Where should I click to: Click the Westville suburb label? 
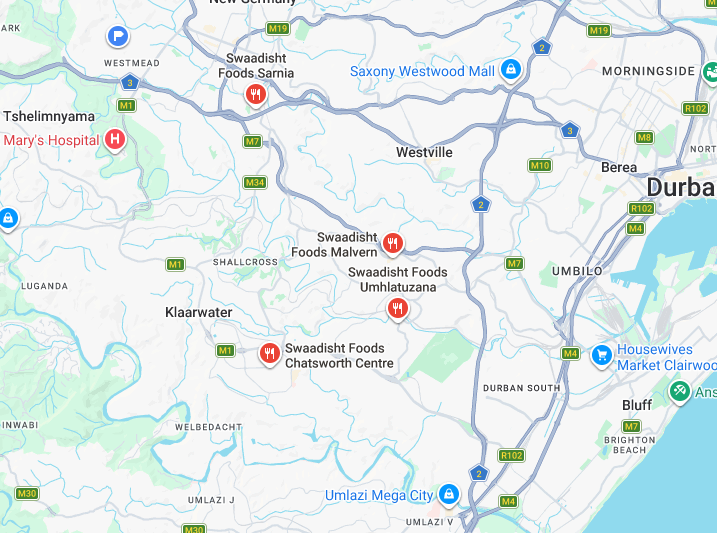(x=424, y=152)
